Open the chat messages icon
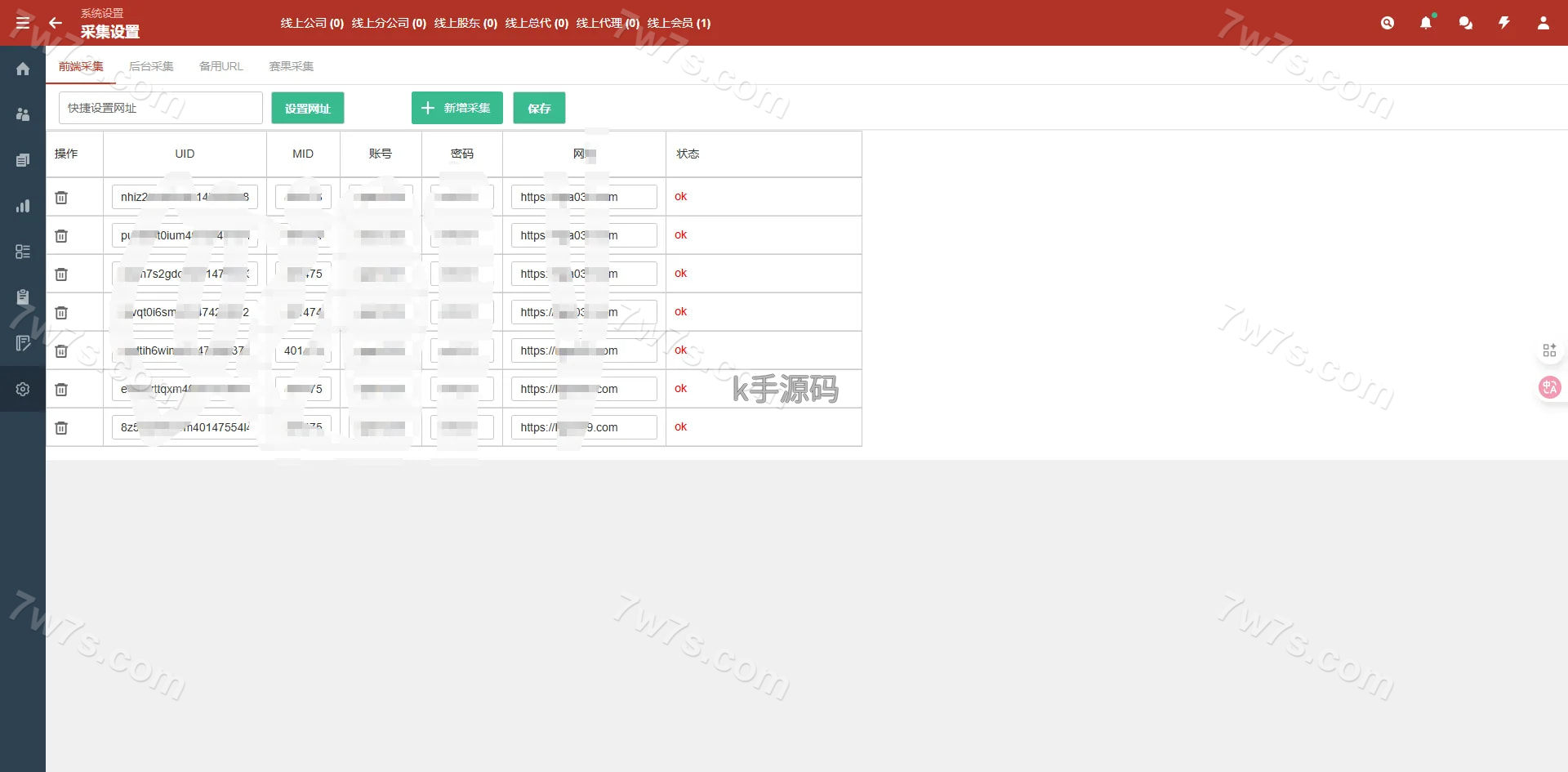This screenshot has width=1568, height=772. 1466,23
